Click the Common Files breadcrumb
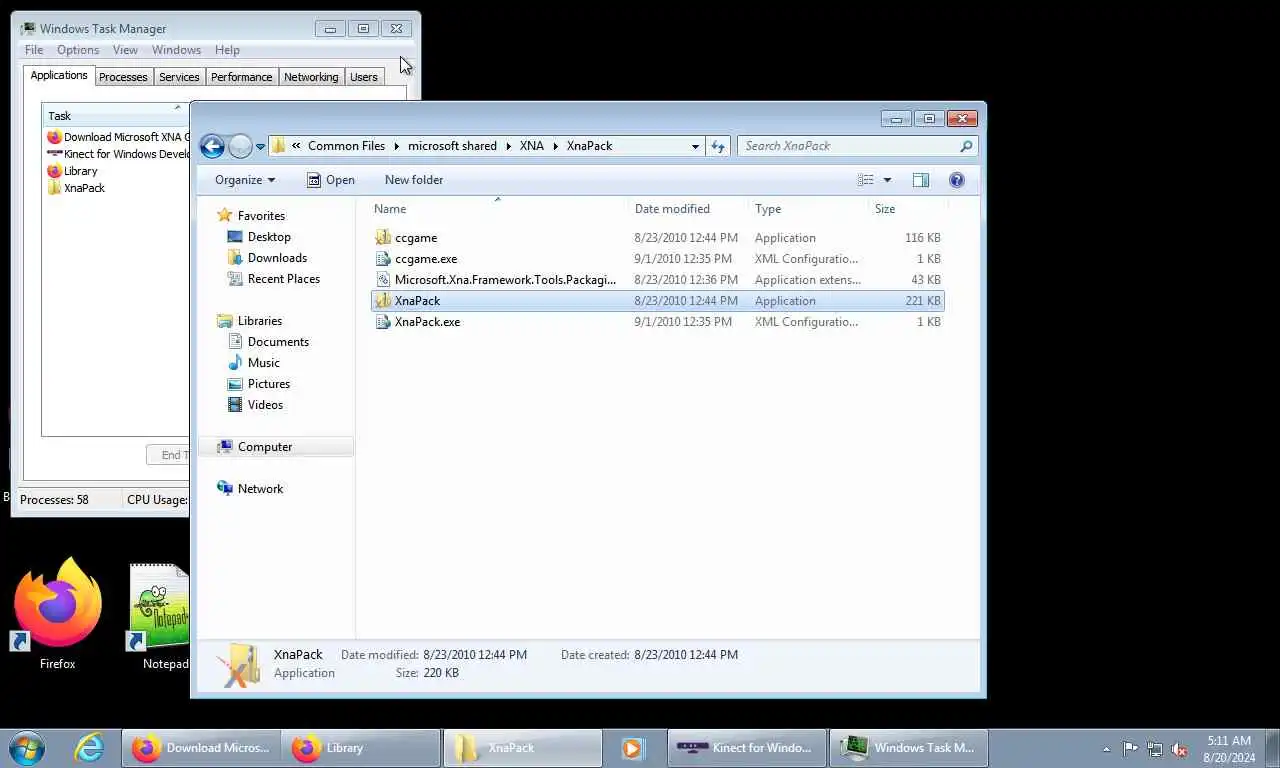Image resolution: width=1280 pixels, height=768 pixels. [x=346, y=146]
